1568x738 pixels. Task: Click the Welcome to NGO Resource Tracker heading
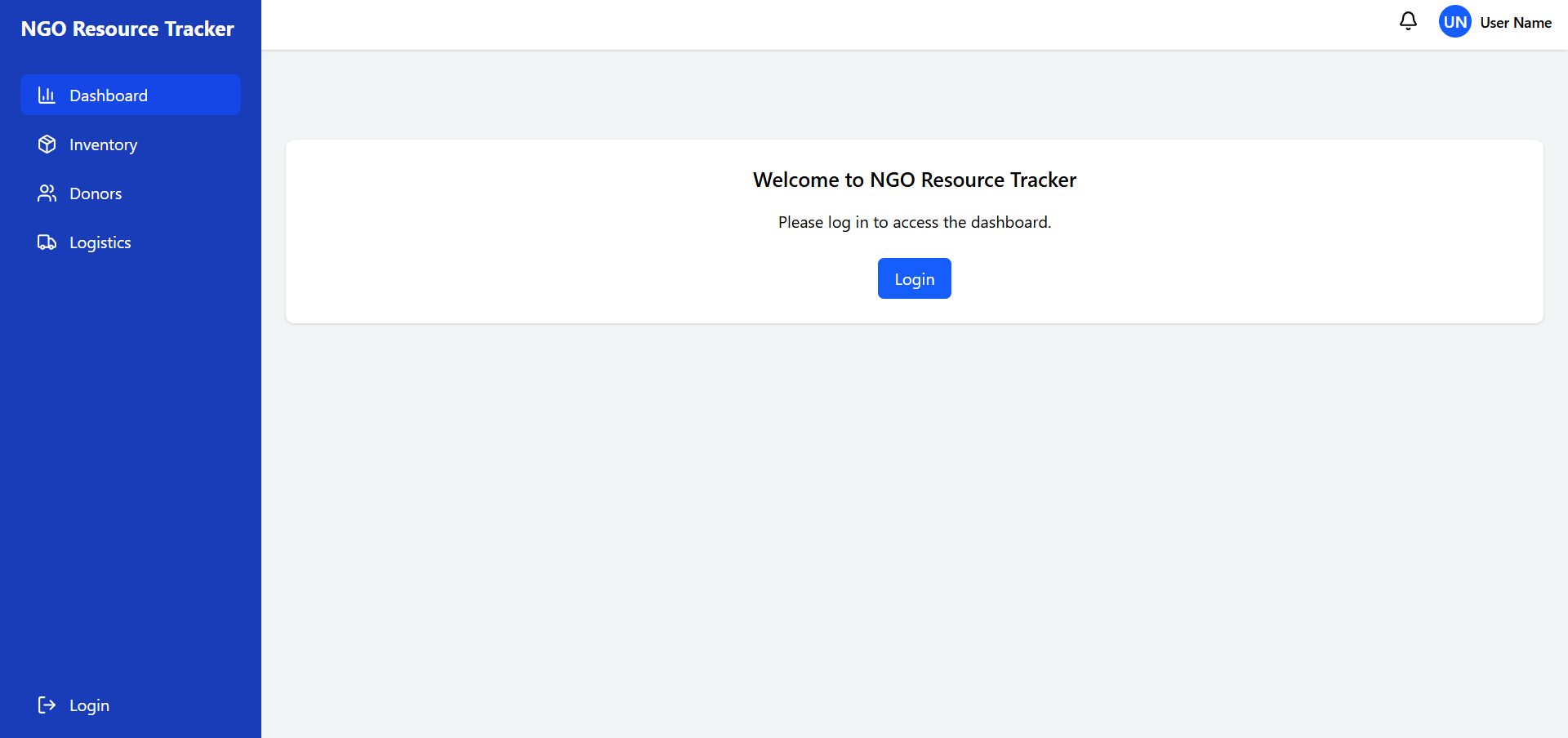pos(914,180)
